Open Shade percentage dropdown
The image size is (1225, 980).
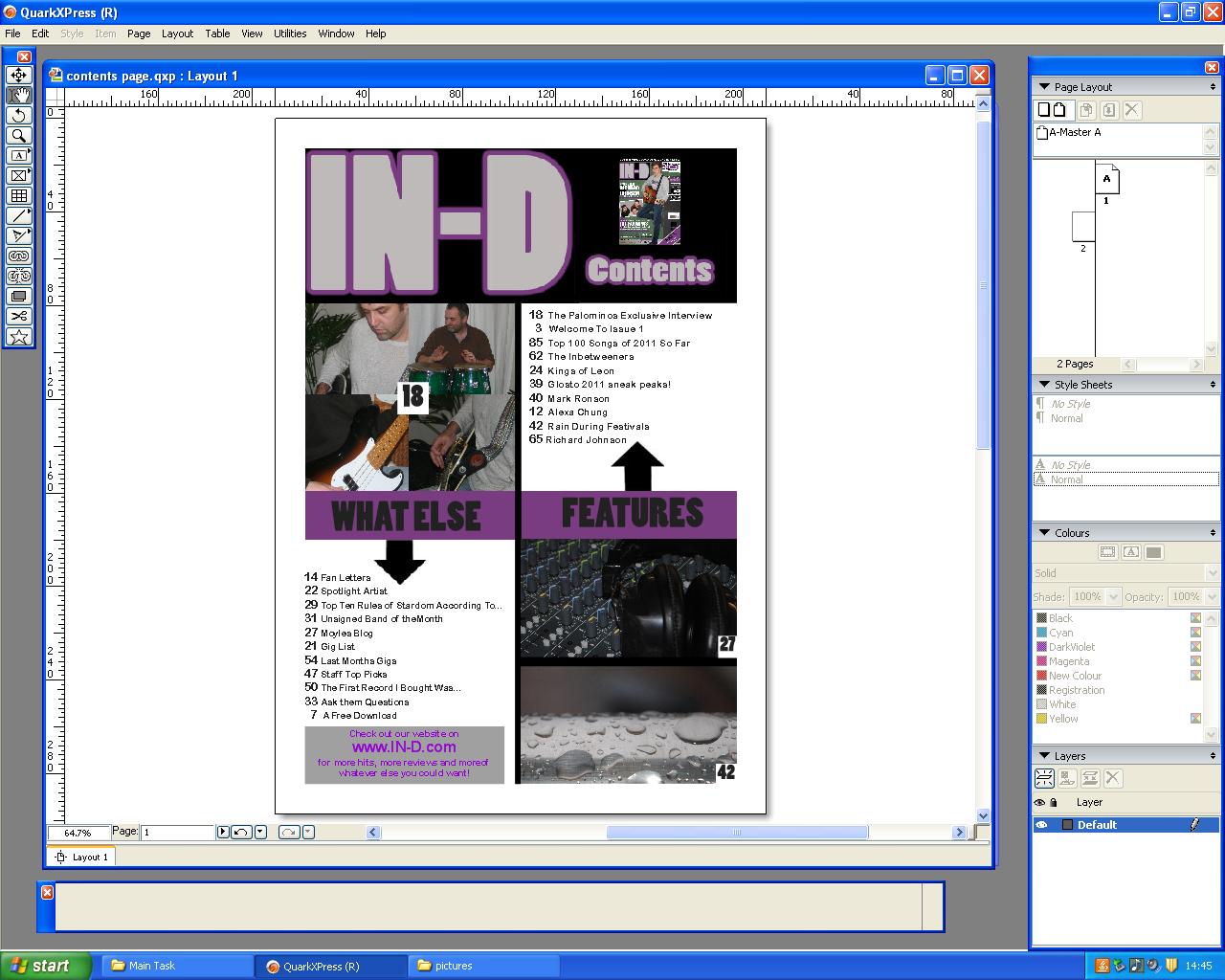pyautogui.click(x=1113, y=596)
